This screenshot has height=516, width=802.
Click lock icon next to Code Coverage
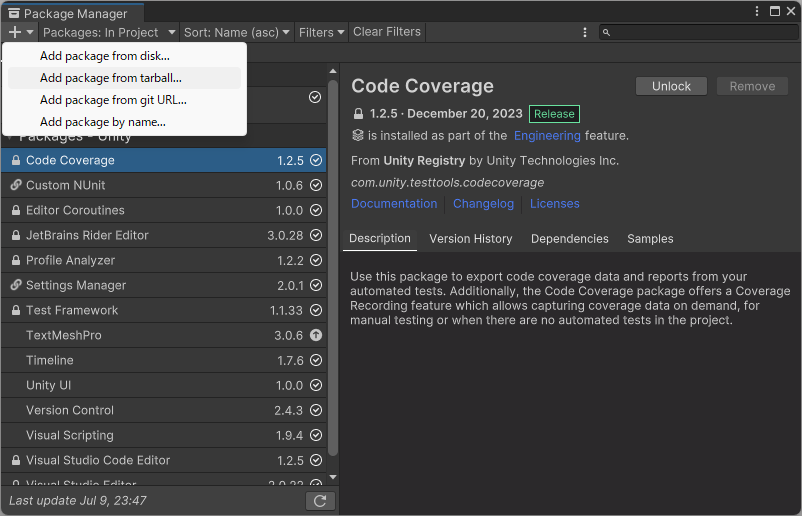16,160
